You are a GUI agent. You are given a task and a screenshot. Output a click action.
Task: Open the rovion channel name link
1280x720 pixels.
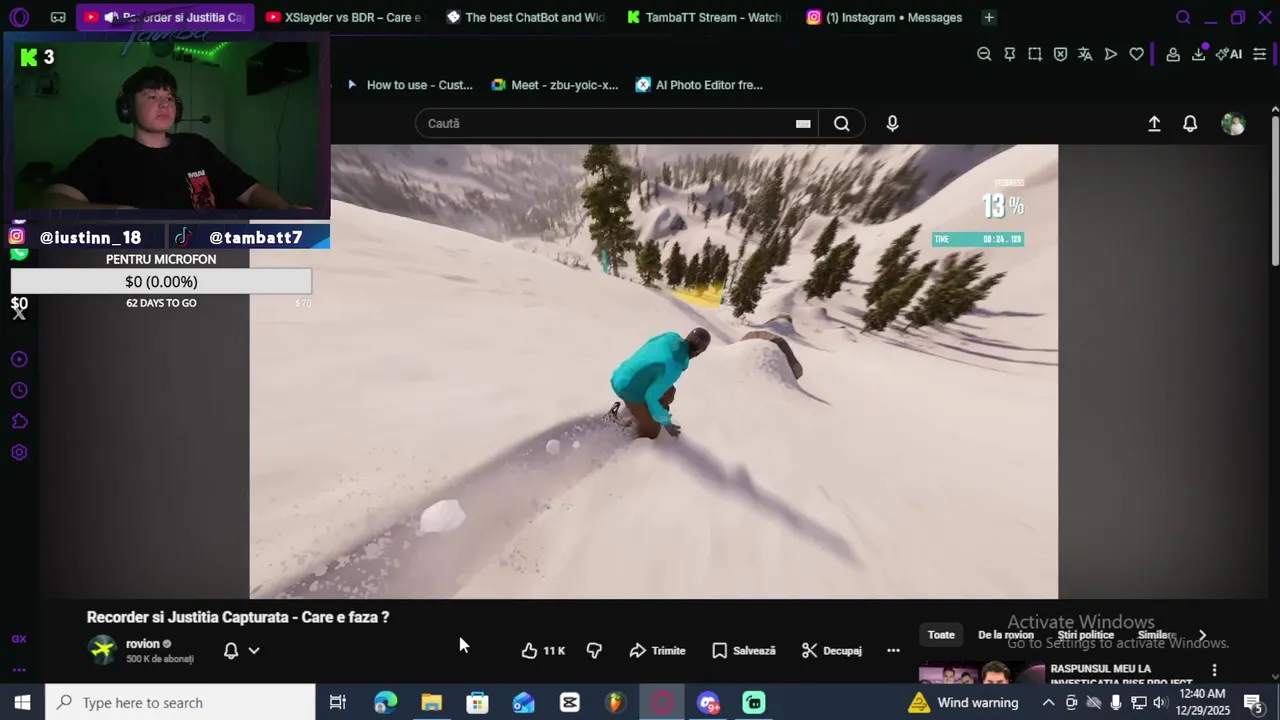pyautogui.click(x=142, y=644)
